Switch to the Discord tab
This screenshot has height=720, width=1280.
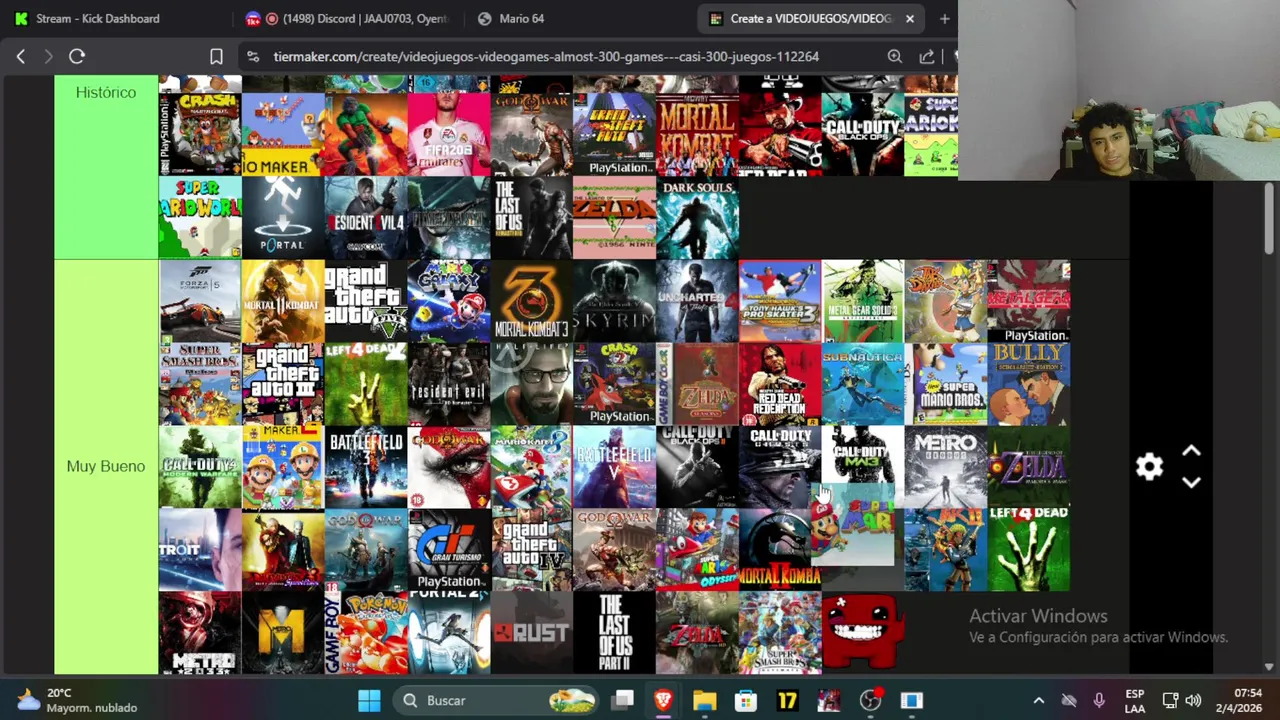pyautogui.click(x=347, y=18)
